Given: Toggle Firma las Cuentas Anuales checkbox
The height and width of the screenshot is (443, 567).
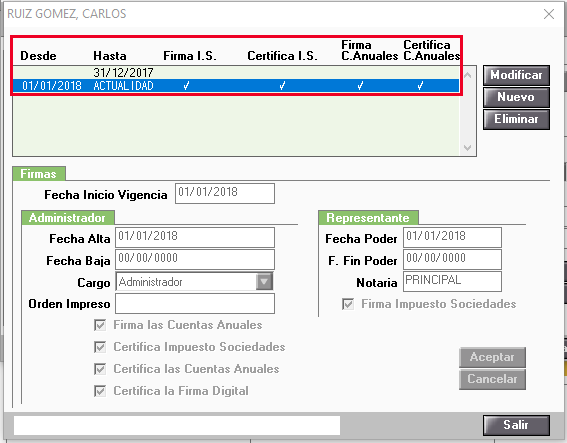Looking at the screenshot, I should click(100, 325).
